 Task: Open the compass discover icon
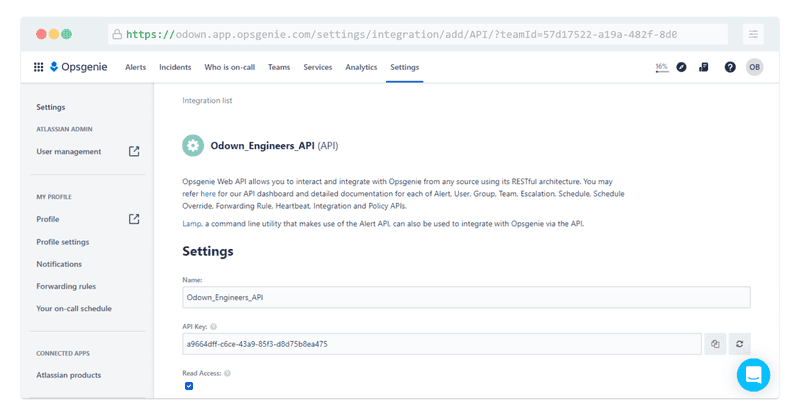click(681, 67)
